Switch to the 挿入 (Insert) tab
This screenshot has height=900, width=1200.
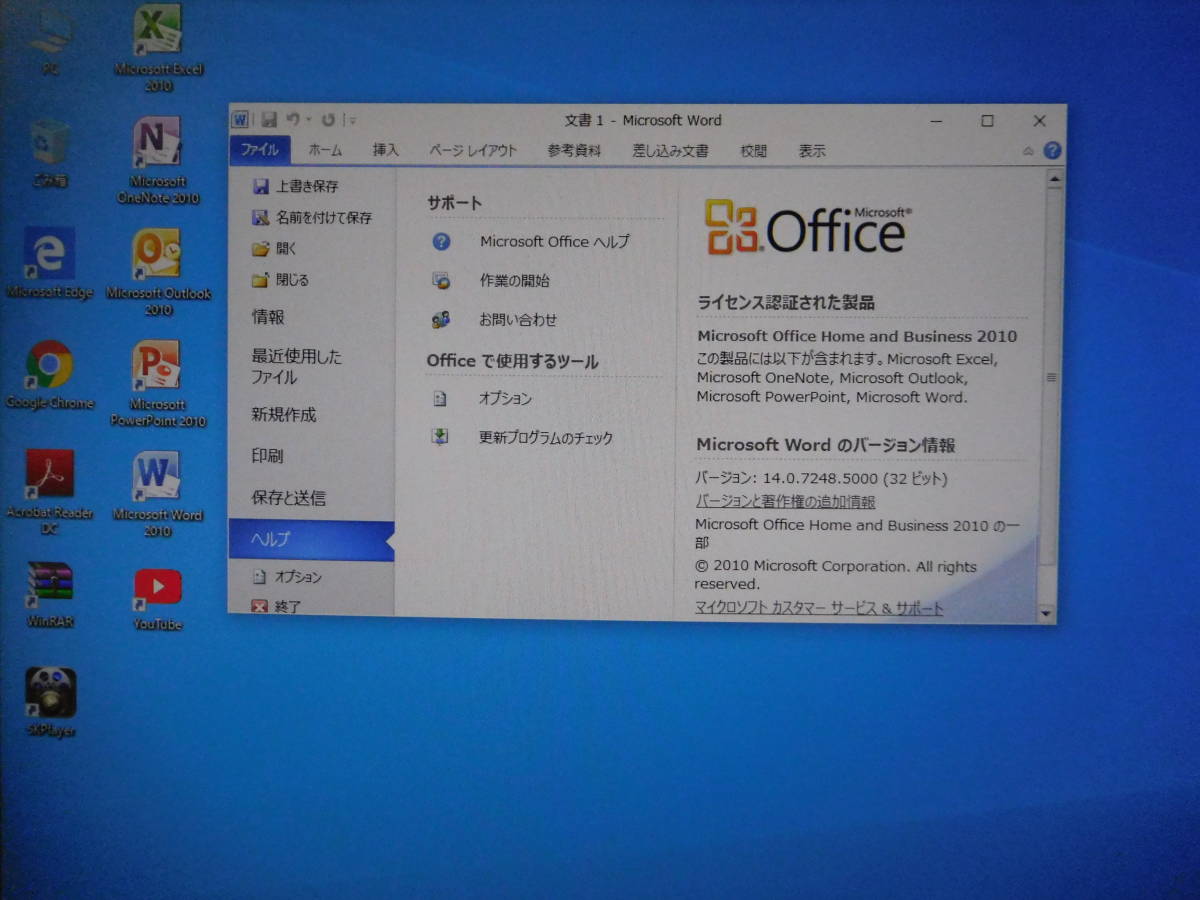386,151
